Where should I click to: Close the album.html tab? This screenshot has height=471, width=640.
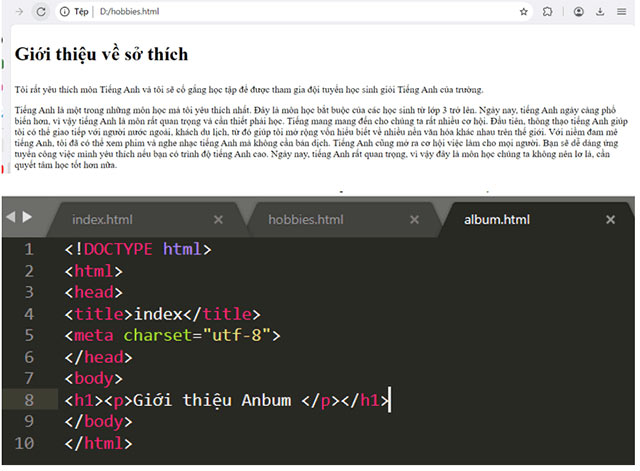(x=610, y=220)
